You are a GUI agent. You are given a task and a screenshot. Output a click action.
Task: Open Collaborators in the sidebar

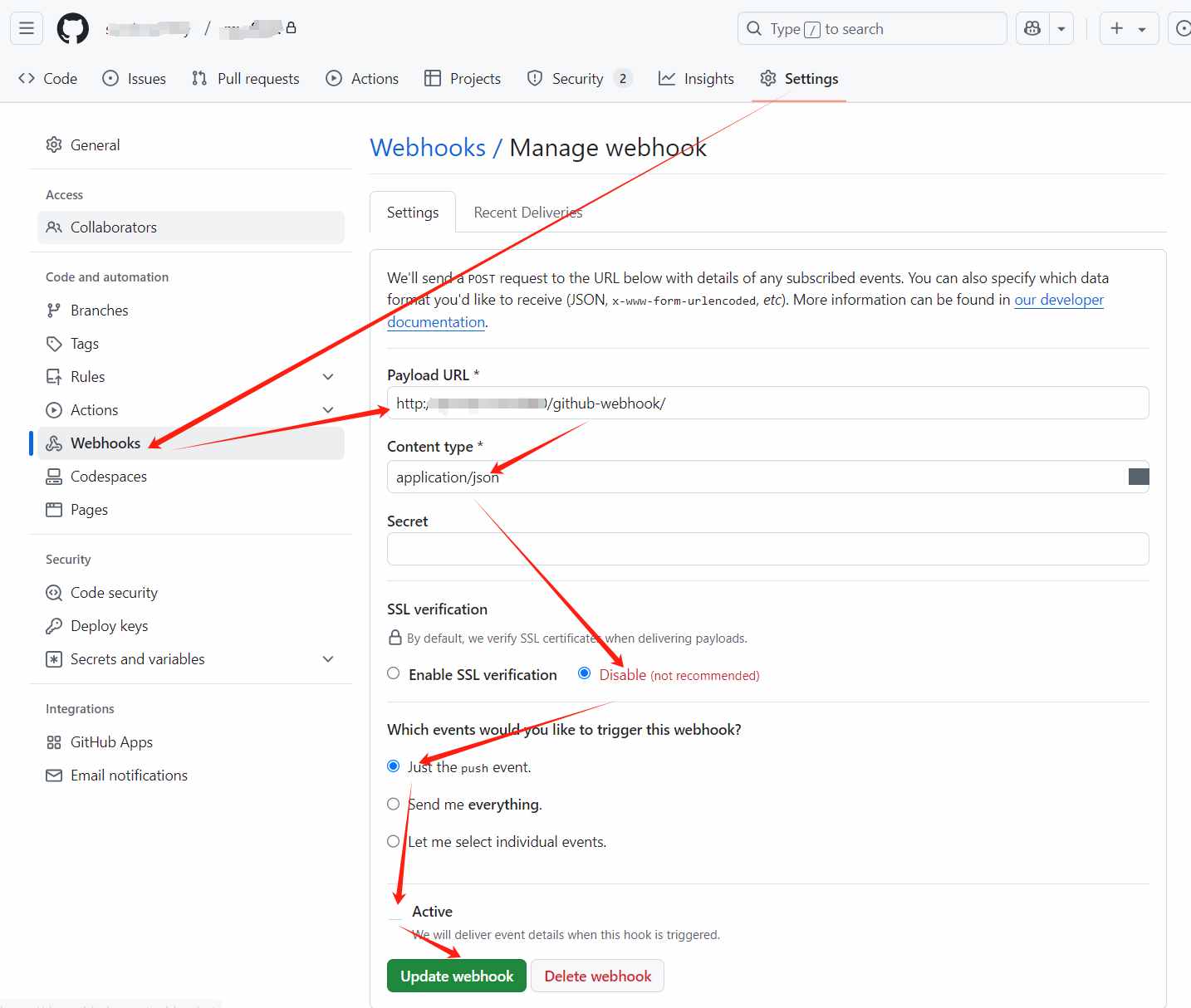[191, 228]
